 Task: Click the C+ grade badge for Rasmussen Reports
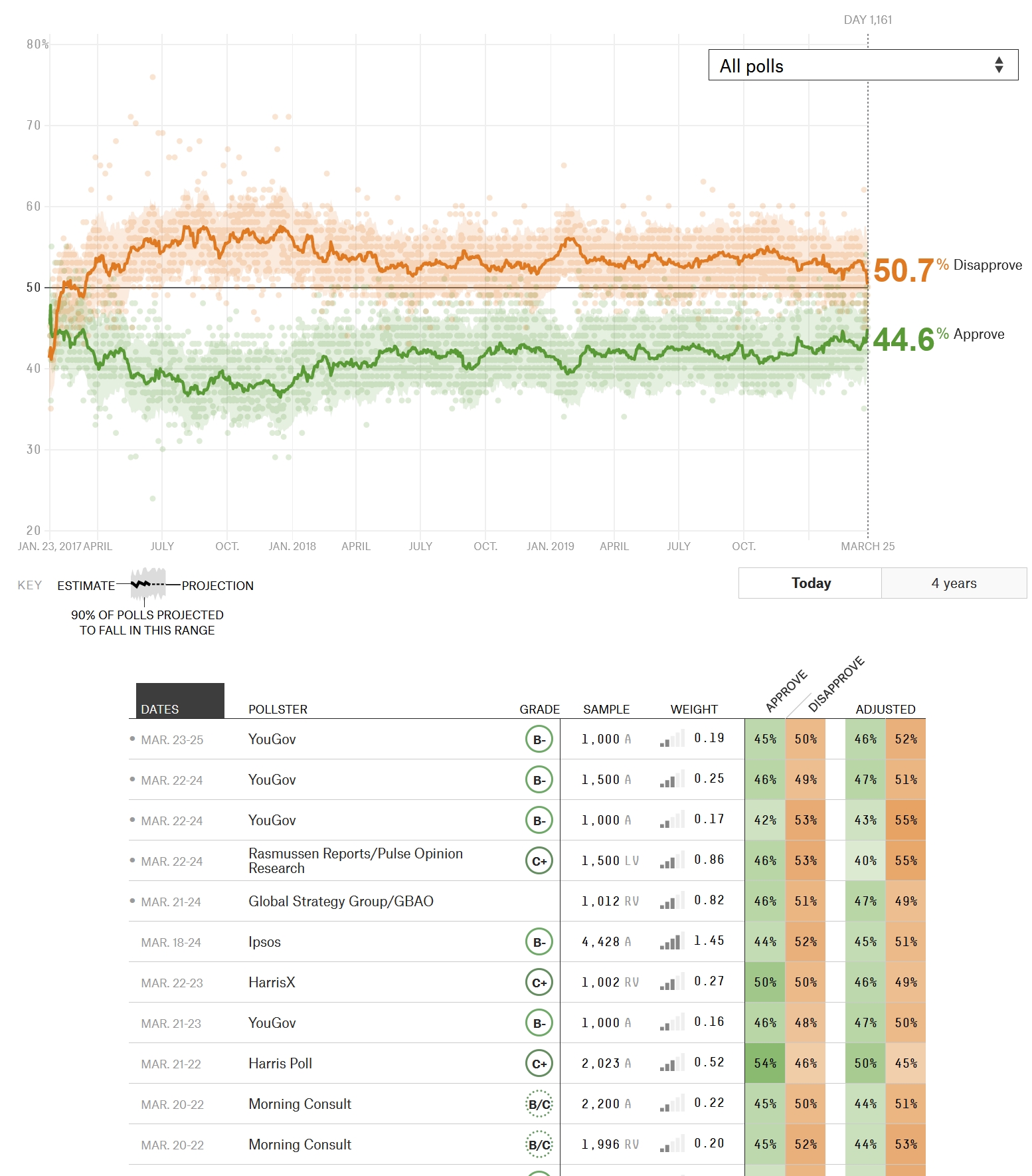coord(539,861)
